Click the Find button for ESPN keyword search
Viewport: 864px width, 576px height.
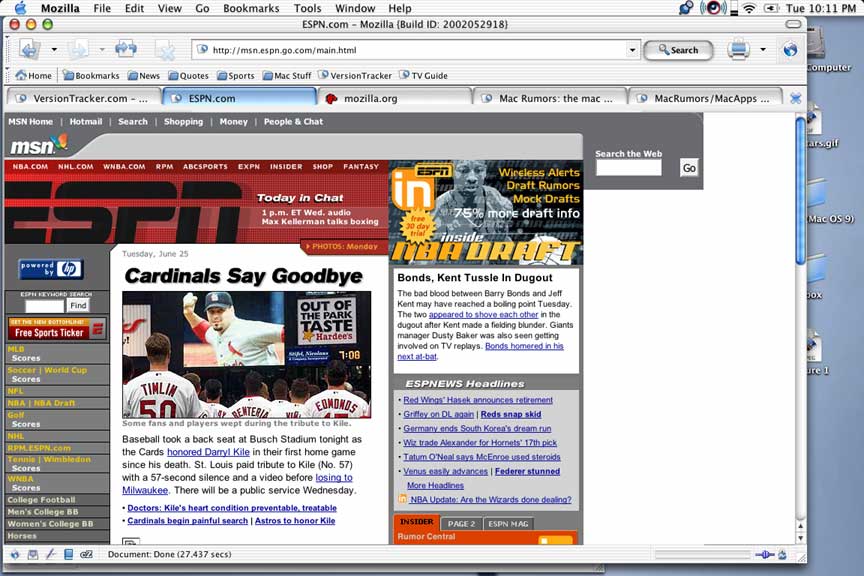point(78,305)
